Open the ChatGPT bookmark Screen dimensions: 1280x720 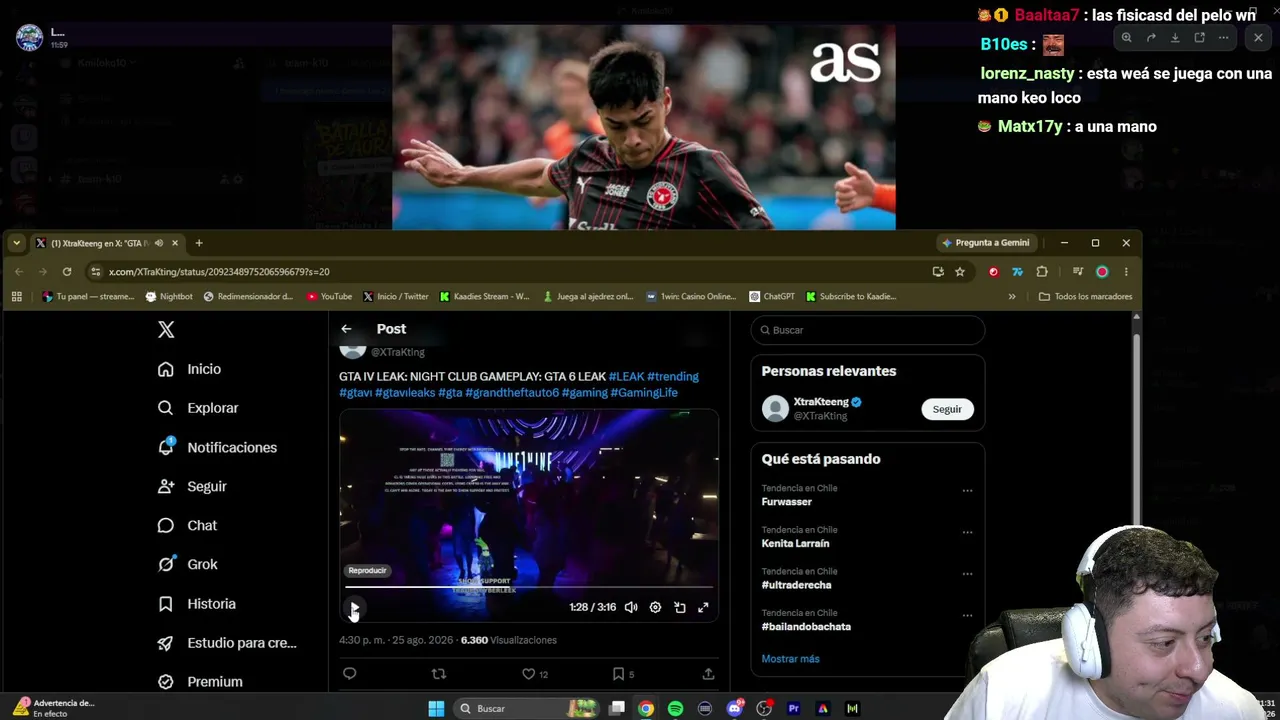tap(772, 297)
